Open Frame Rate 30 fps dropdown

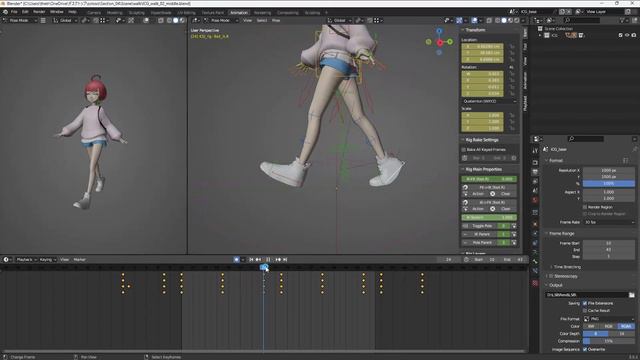pyautogui.click(x=609, y=222)
